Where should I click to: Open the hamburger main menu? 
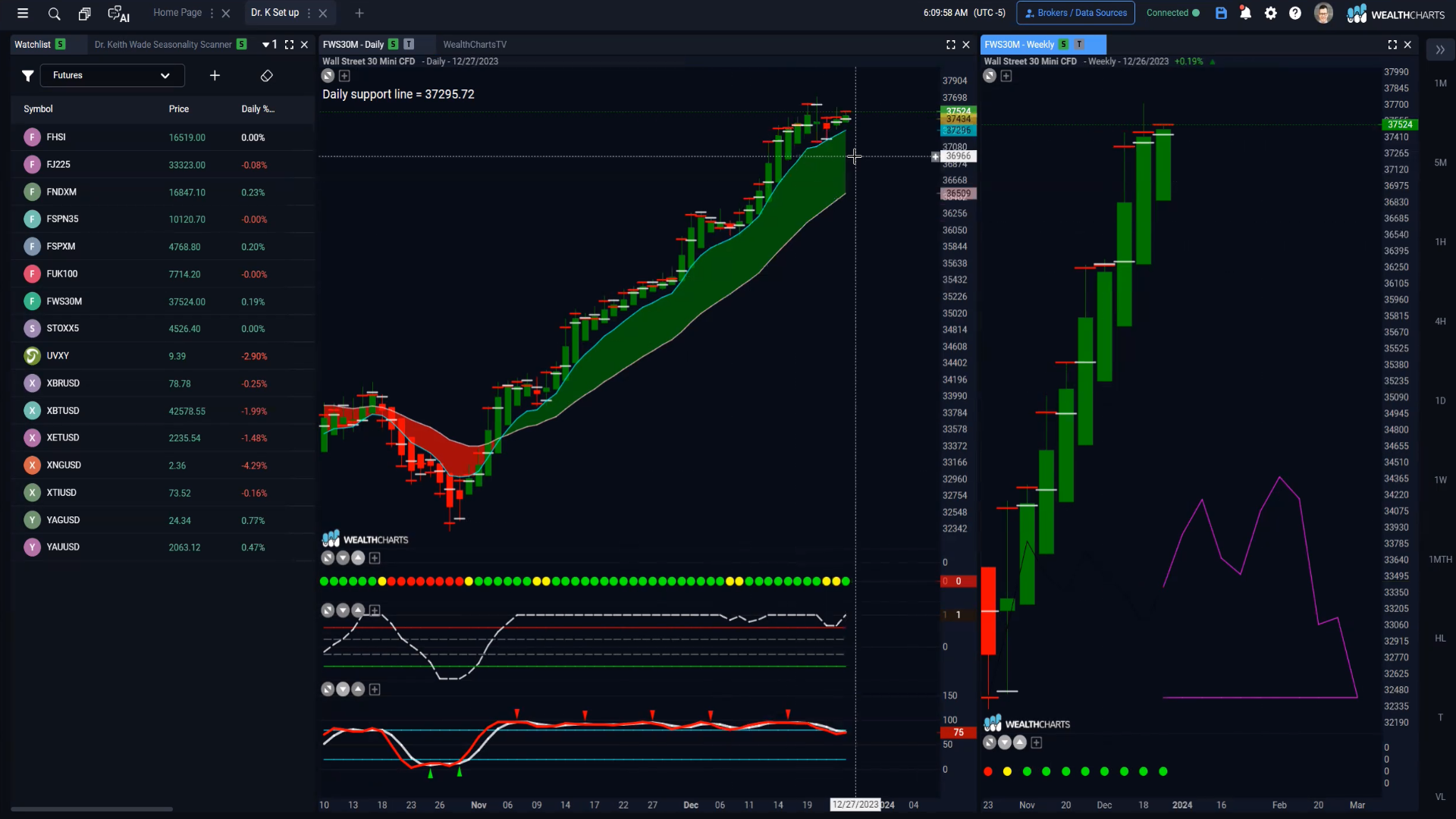click(x=23, y=13)
